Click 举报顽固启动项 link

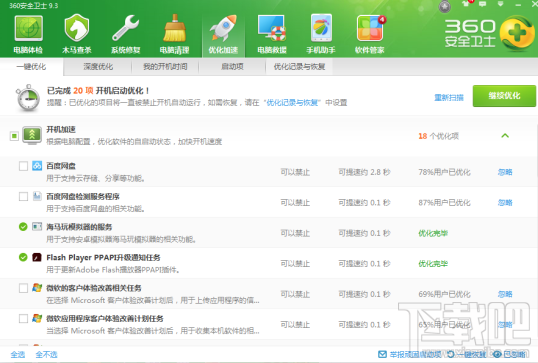410,354
